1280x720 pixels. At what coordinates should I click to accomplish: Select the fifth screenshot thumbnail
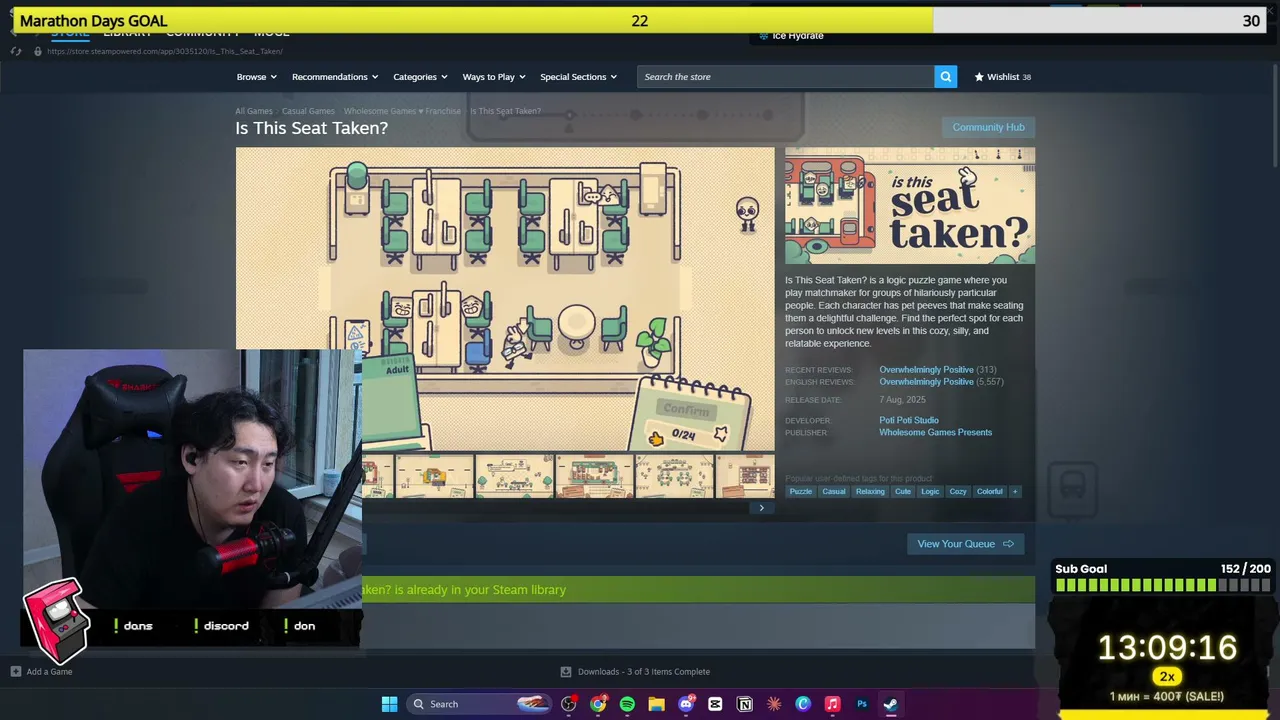(674, 477)
